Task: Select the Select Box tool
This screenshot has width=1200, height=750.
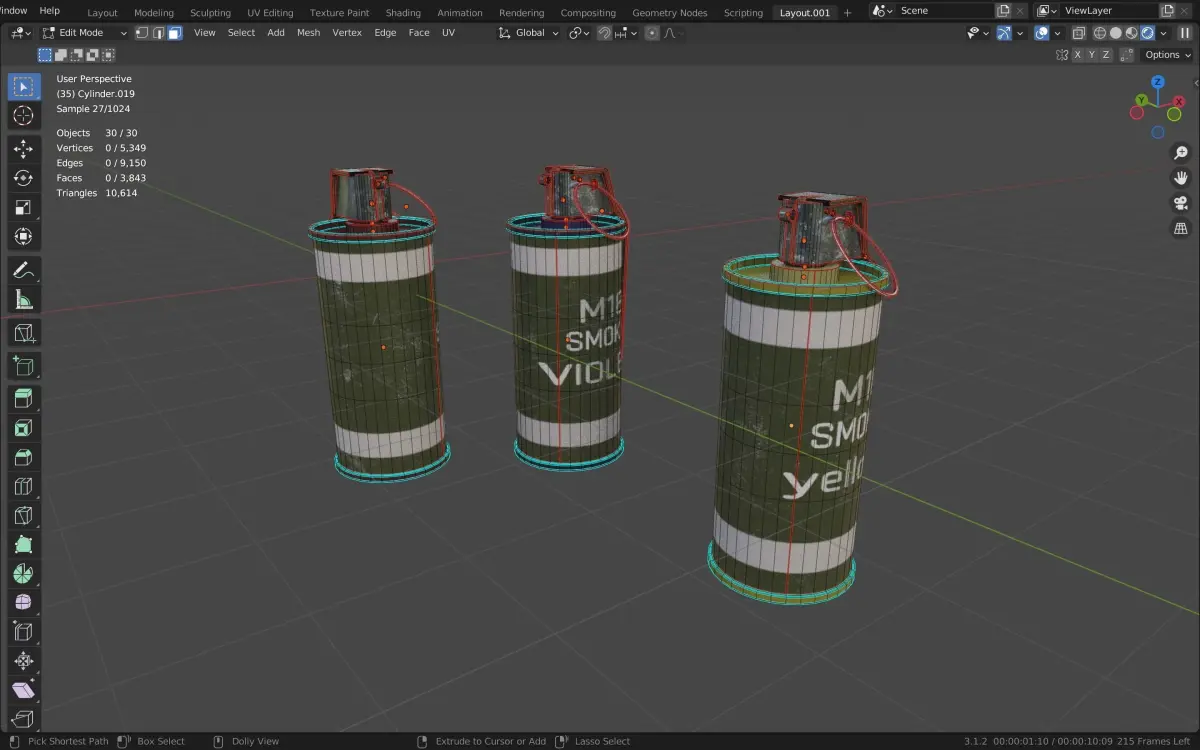Action: [x=23, y=86]
